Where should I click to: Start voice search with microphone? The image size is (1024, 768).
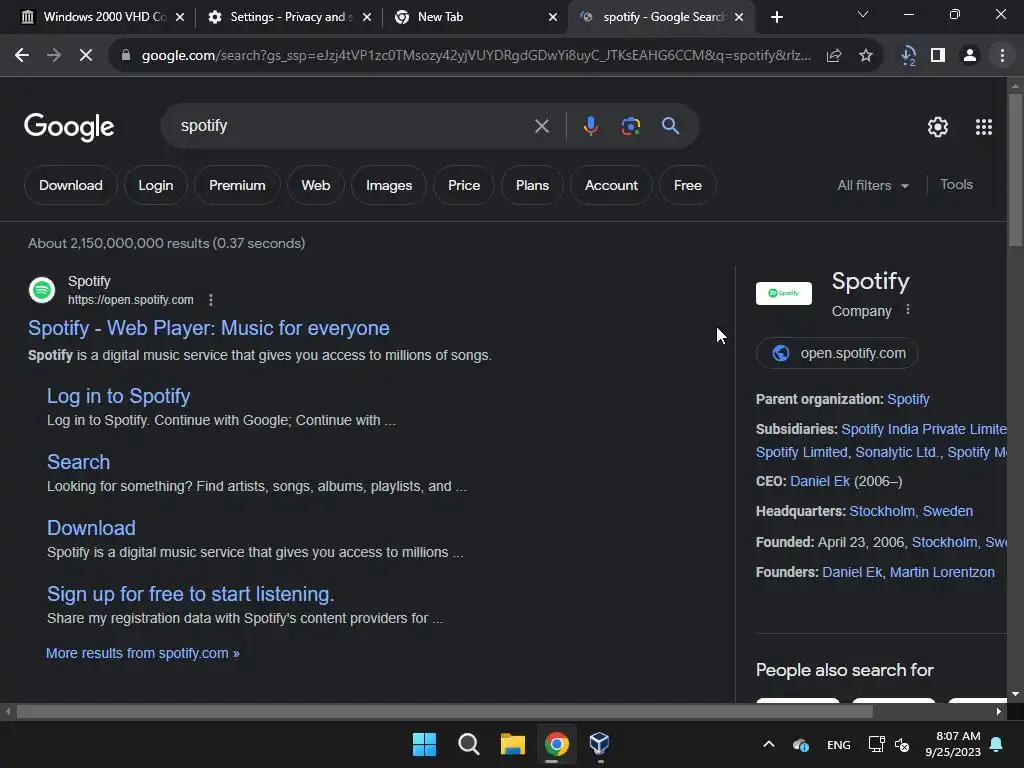point(590,126)
